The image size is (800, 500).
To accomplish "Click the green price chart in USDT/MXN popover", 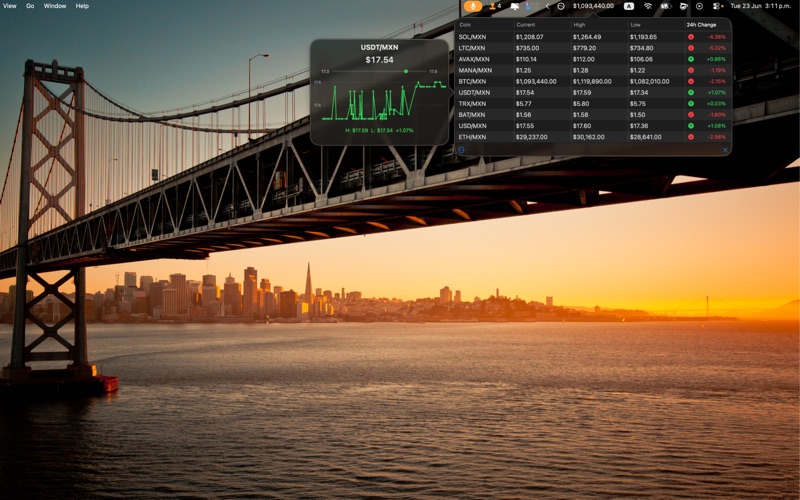I will (x=384, y=101).
